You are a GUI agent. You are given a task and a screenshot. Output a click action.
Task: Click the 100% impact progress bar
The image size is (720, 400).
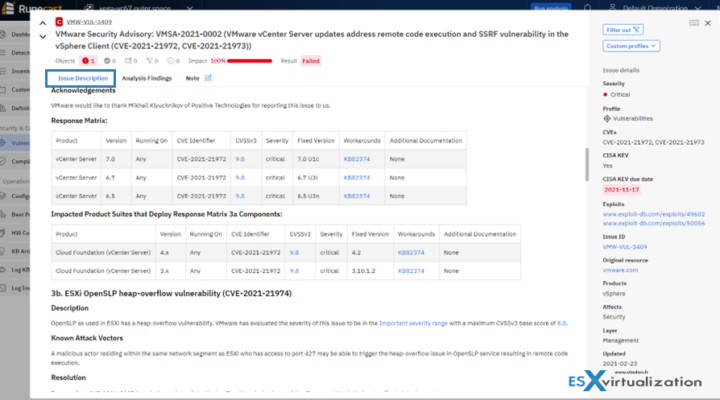pyautogui.click(x=249, y=61)
